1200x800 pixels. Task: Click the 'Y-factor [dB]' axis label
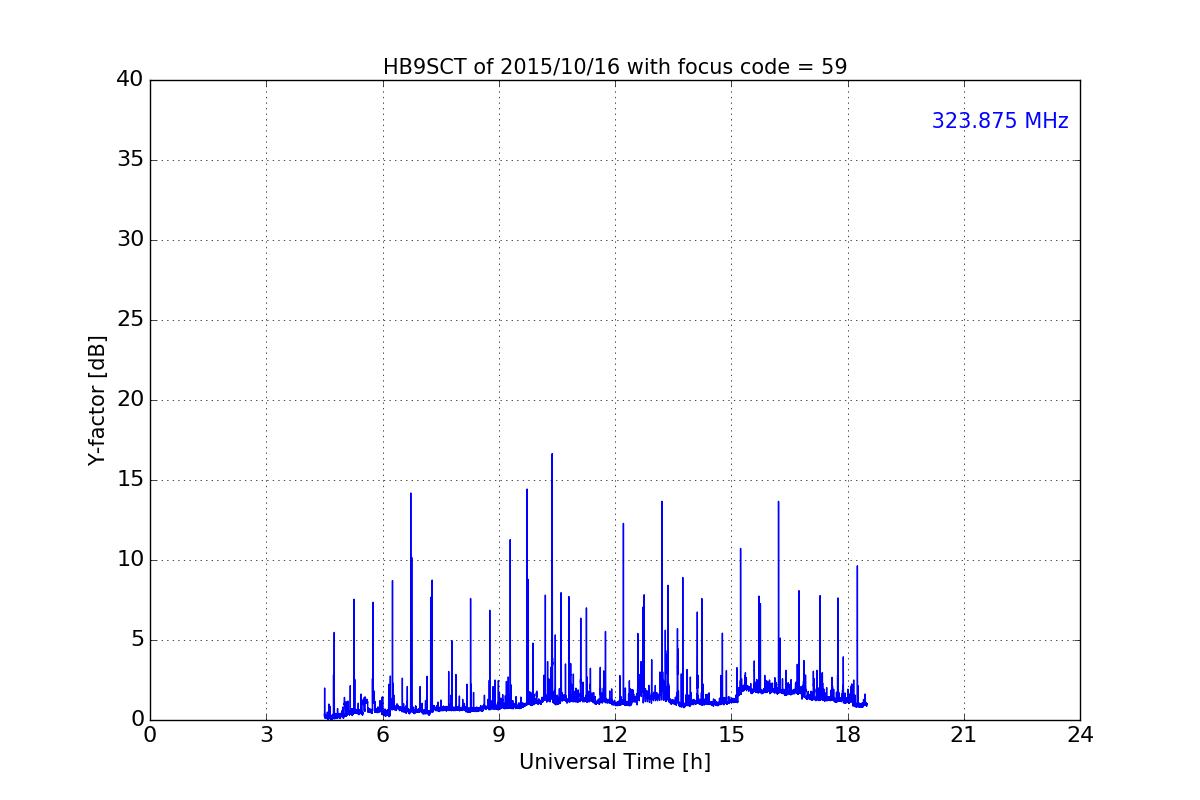(97, 400)
